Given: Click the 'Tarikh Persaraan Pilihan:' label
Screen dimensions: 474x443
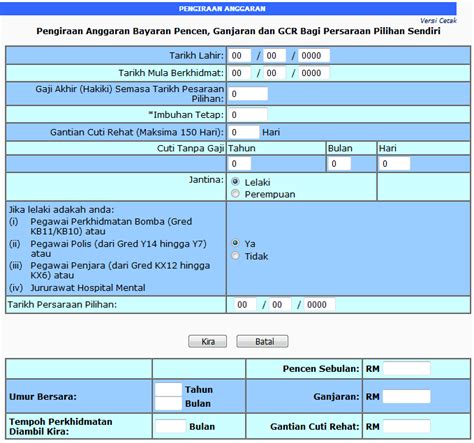Looking at the screenshot, I should coord(62,305).
